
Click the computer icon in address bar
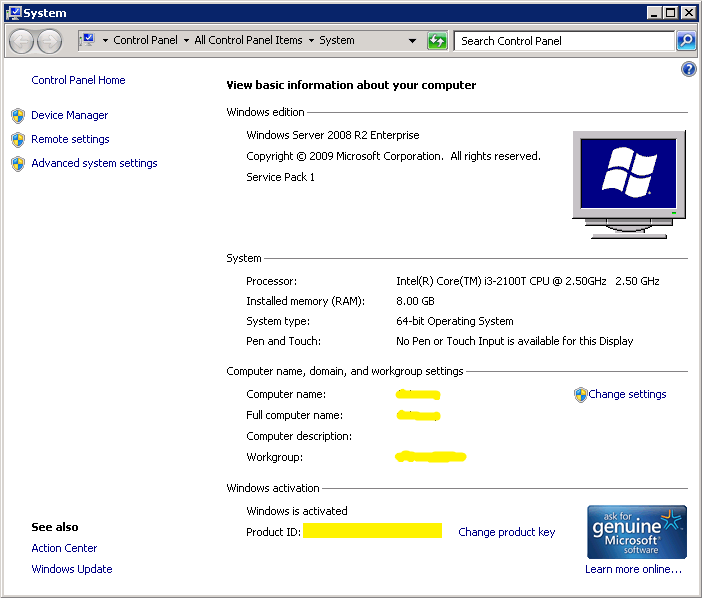pos(88,40)
